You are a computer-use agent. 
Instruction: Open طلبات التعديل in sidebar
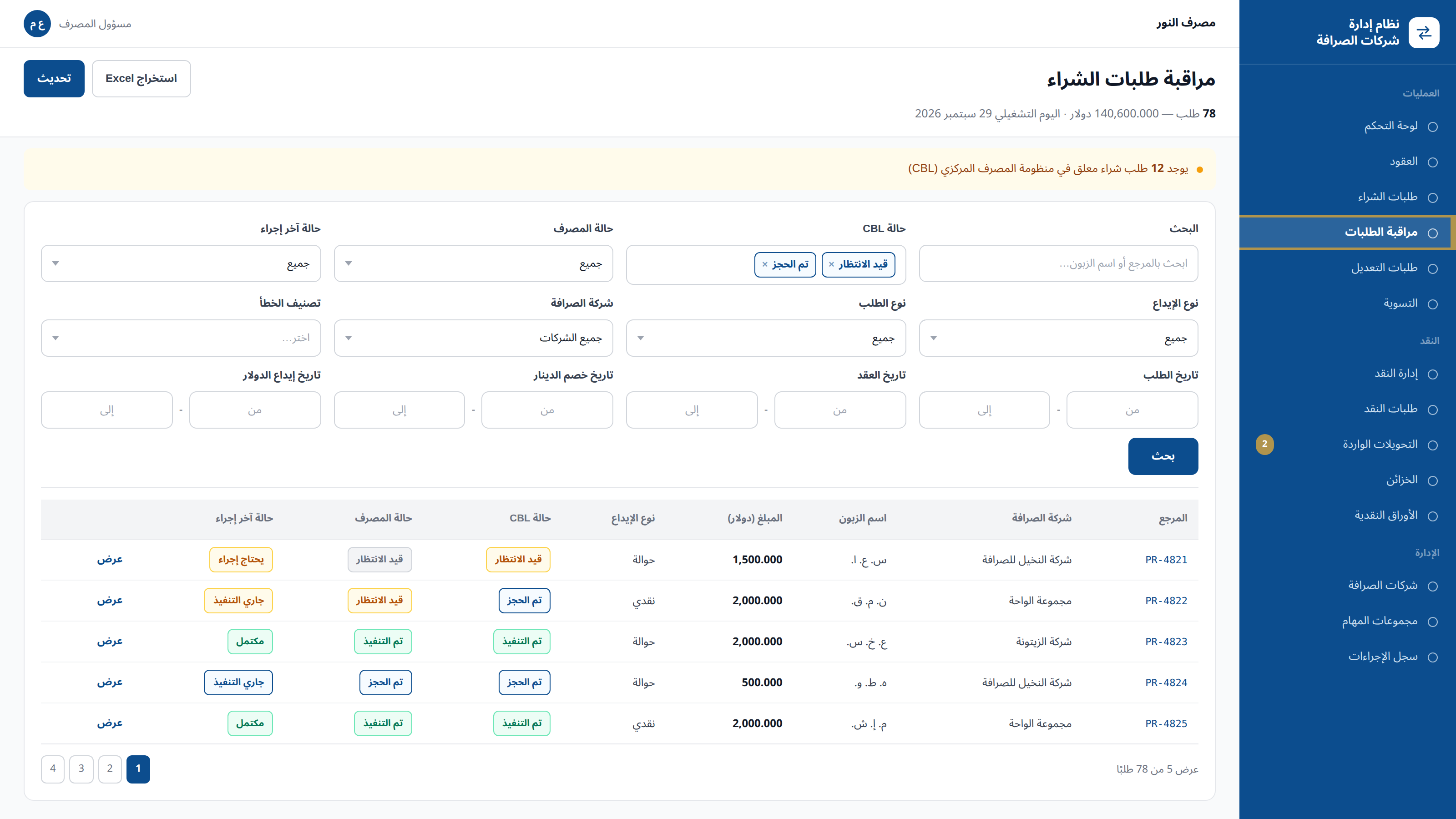click(x=1347, y=268)
